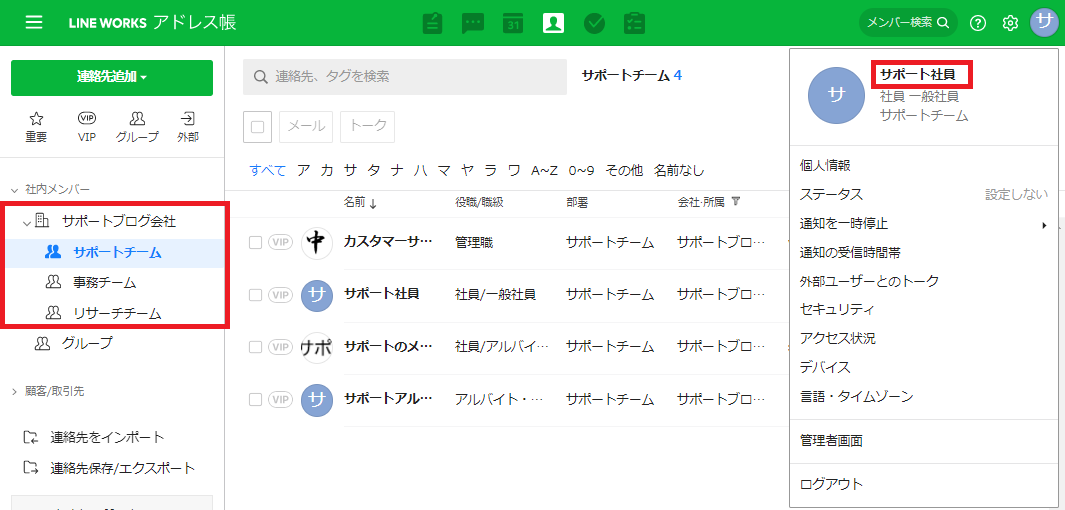
Task: Open the message board icon in top bar
Action: [432, 23]
